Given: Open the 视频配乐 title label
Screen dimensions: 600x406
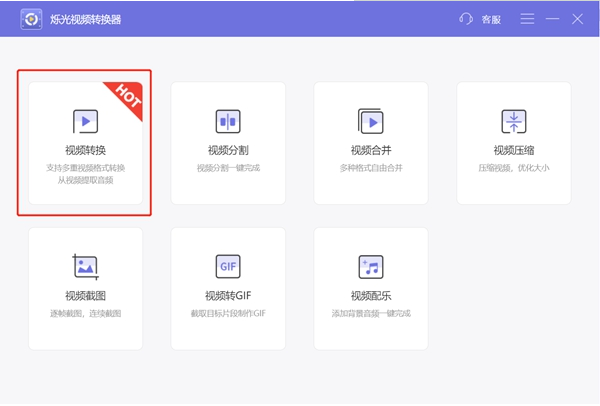Looking at the screenshot, I should [x=371, y=295].
